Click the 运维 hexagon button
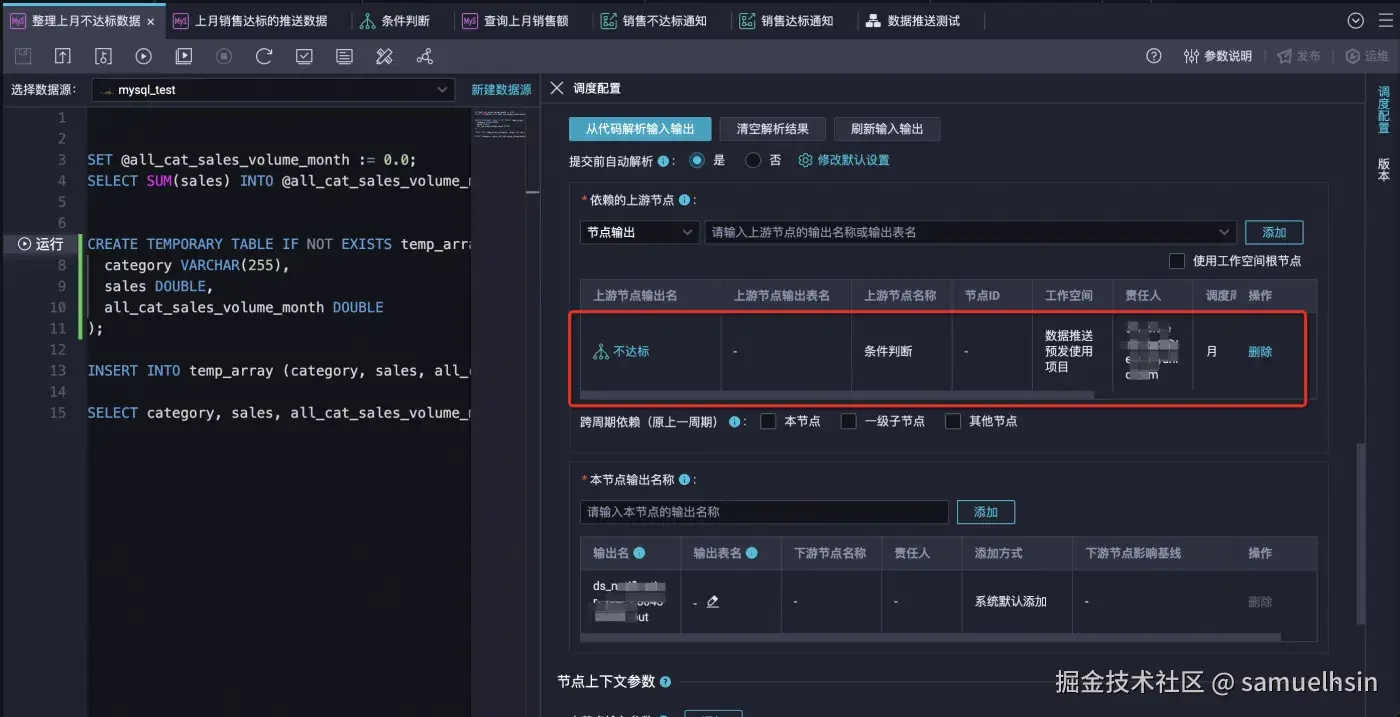The height and width of the screenshot is (717, 1400). tap(1367, 56)
